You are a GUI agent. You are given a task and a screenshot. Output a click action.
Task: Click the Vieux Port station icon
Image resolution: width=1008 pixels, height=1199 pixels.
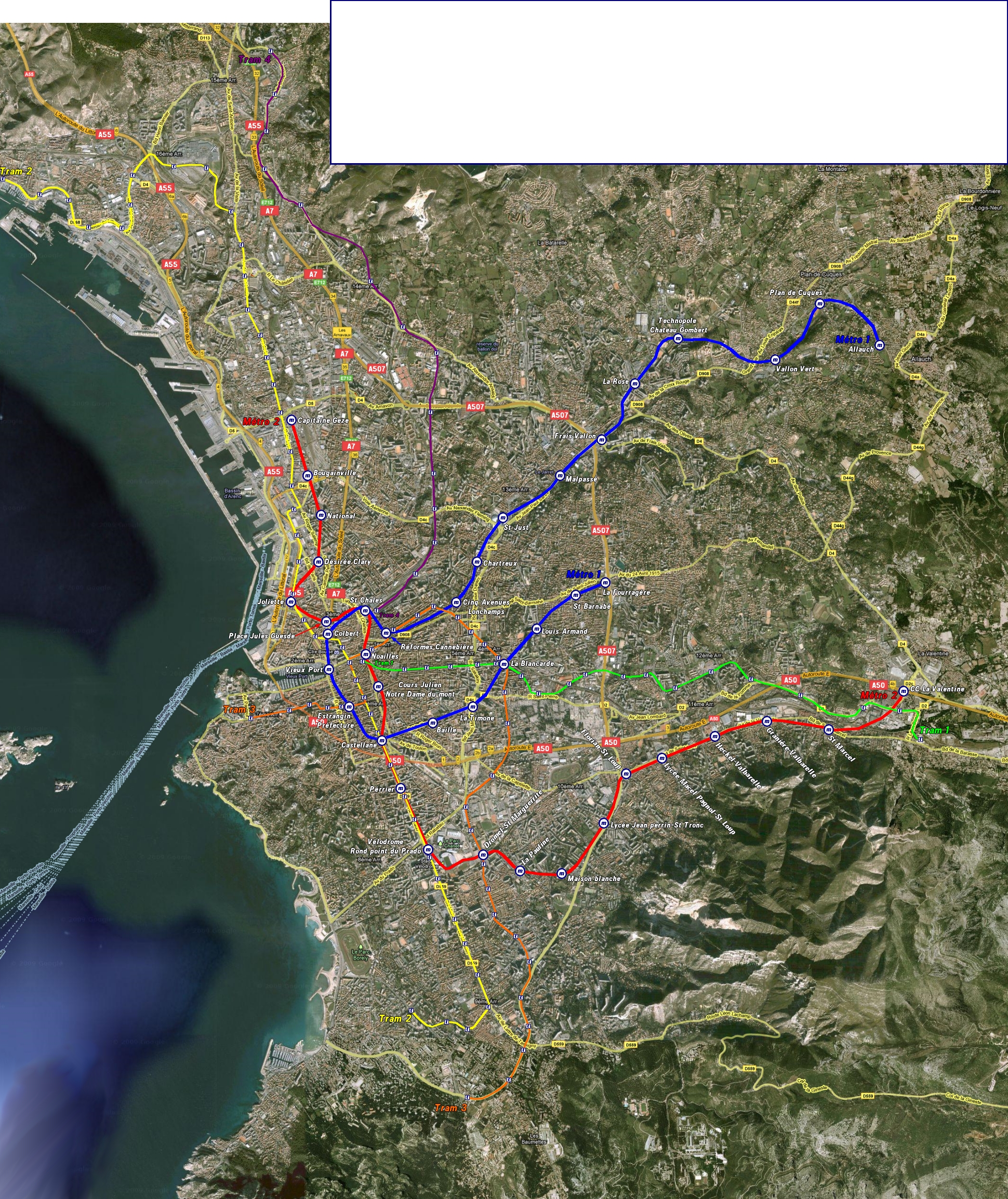pos(329,670)
